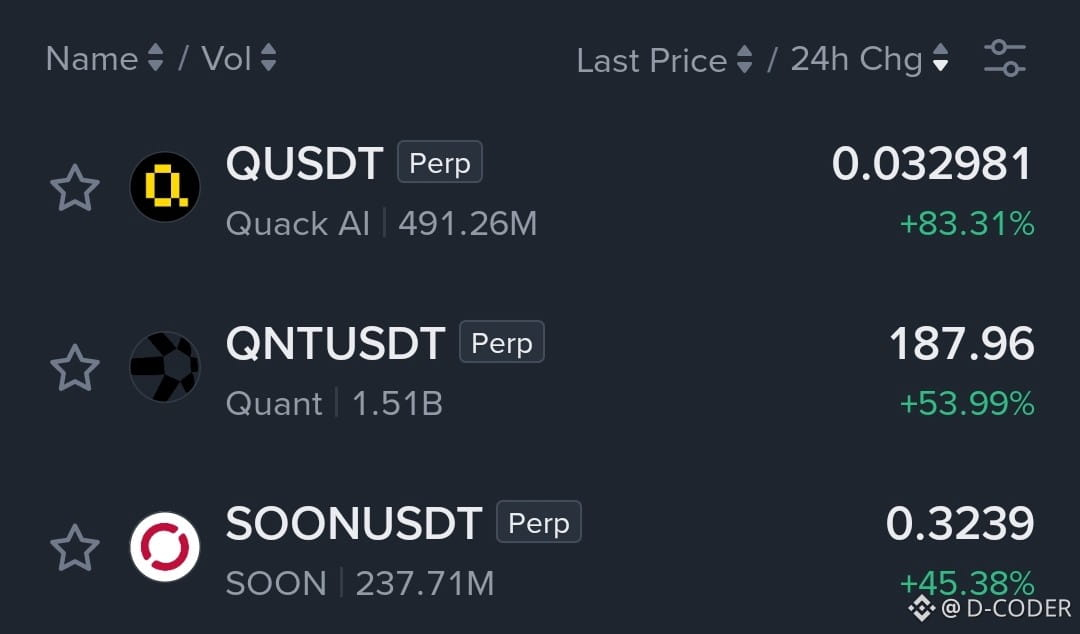Select the 187.96 price of QNTUSDT
Image resolution: width=1080 pixels, height=634 pixels.
click(x=962, y=343)
